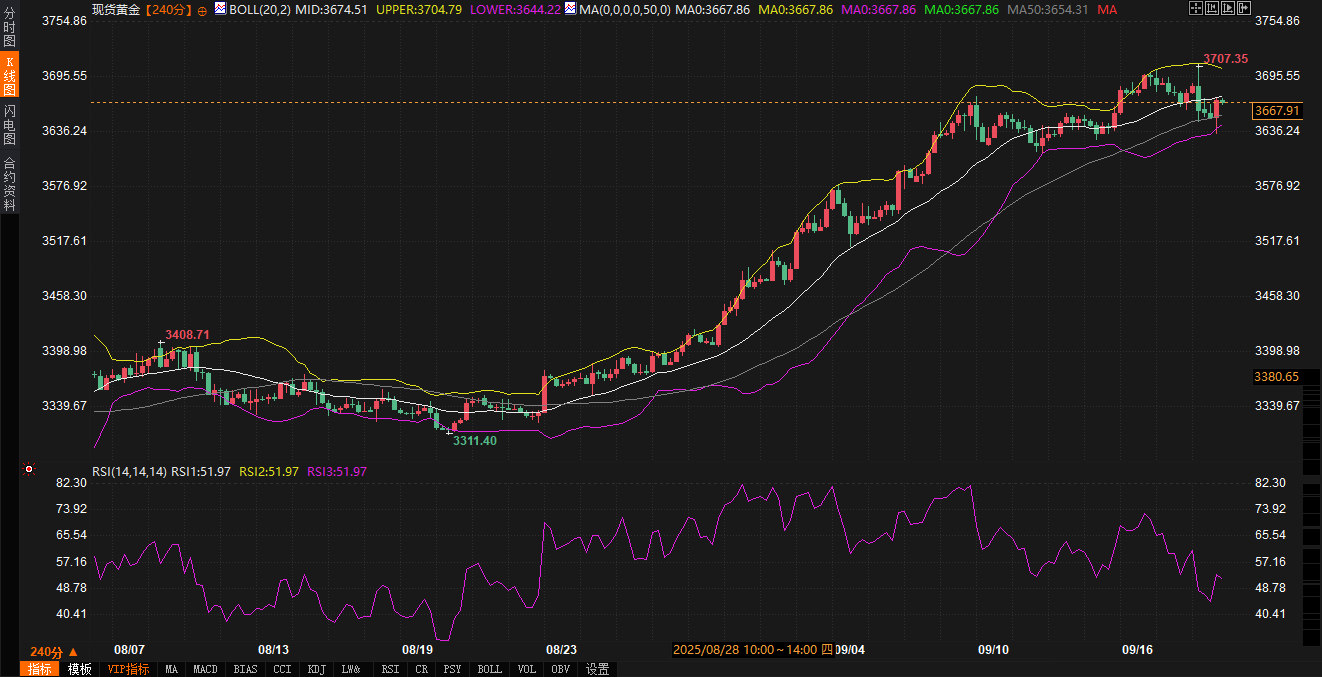The height and width of the screenshot is (677, 1322).
Task: Select the BIAS indicator button
Action: (x=246, y=669)
